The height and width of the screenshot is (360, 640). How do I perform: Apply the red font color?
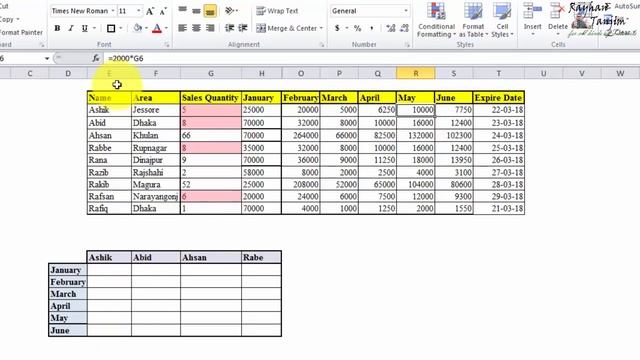click(157, 28)
